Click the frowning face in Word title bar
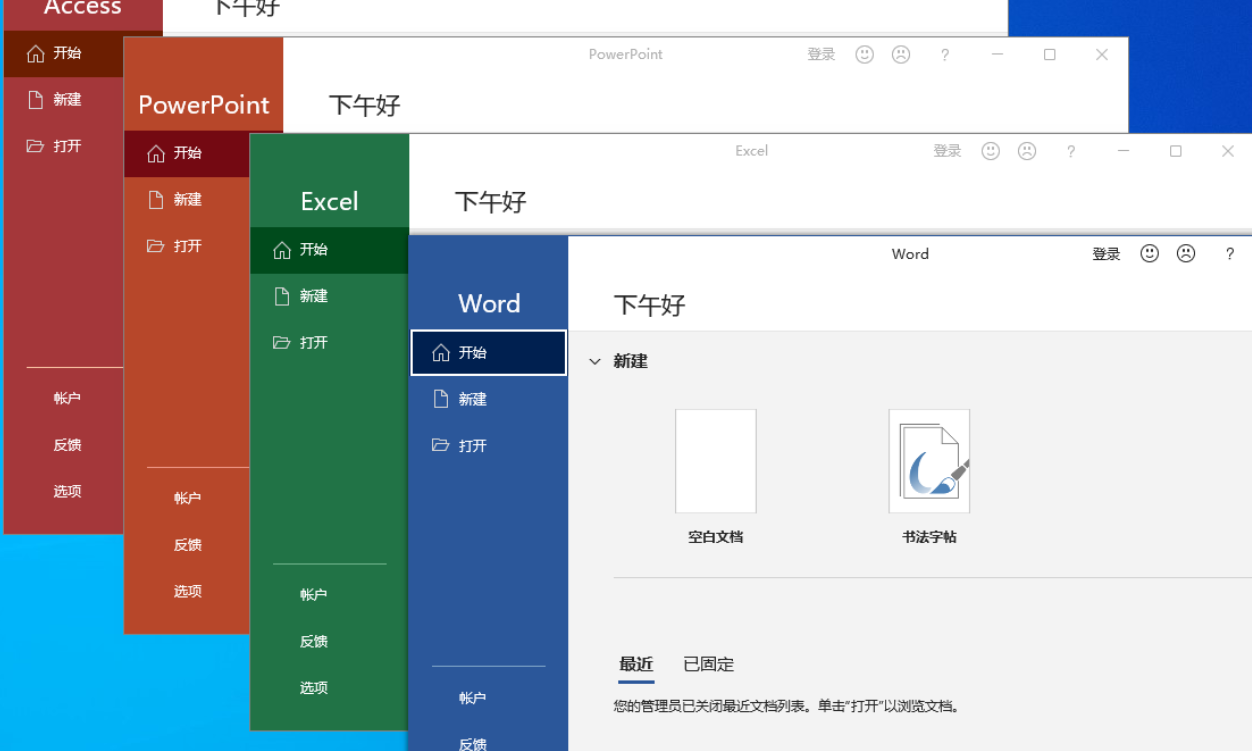This screenshot has width=1252, height=751. [1186, 254]
